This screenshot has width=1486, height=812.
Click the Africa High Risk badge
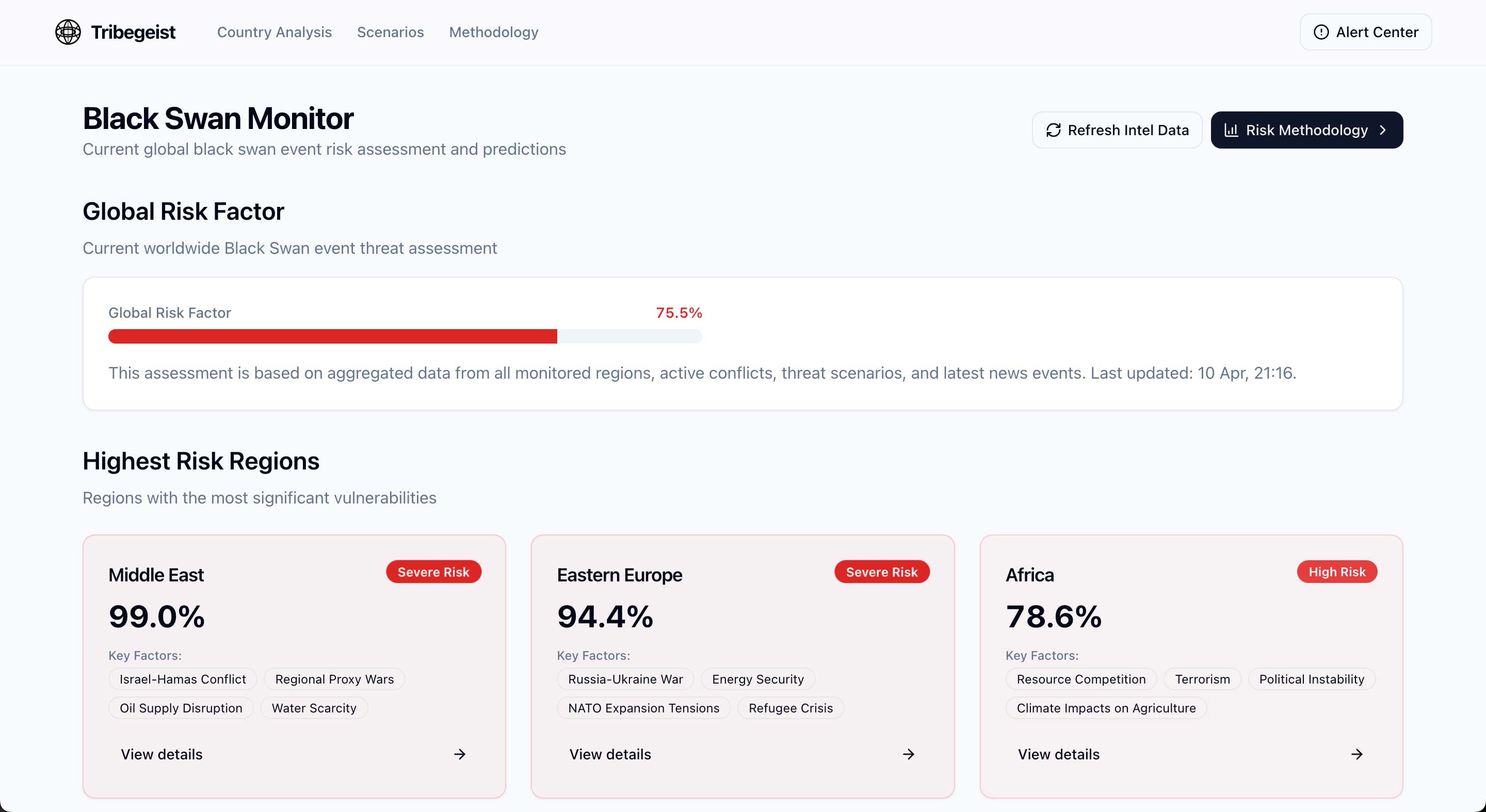(x=1336, y=572)
